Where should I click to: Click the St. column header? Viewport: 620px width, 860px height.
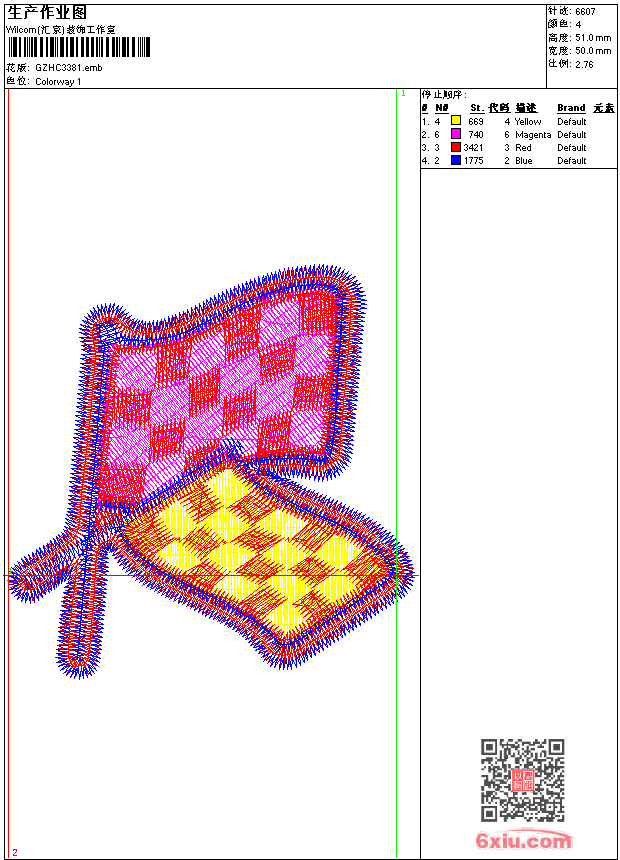[477, 108]
